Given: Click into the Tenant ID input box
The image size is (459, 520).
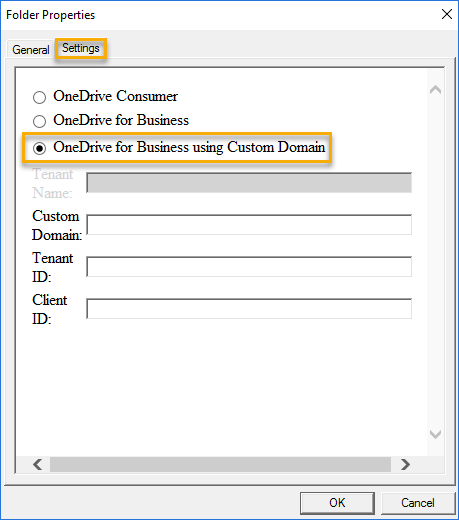Looking at the screenshot, I should 249,266.
